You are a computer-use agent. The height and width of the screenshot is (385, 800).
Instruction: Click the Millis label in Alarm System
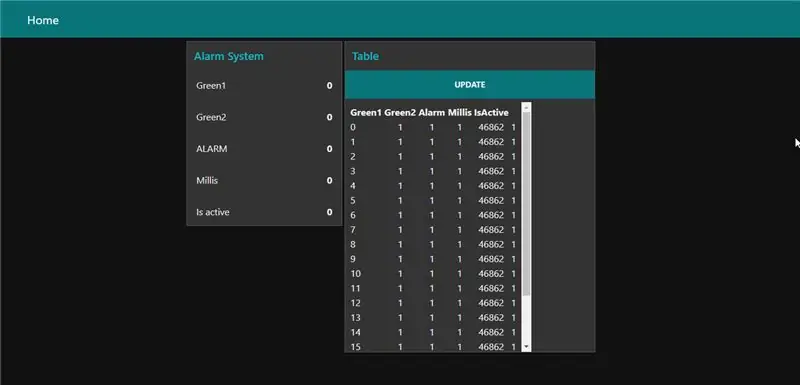[x=207, y=181]
